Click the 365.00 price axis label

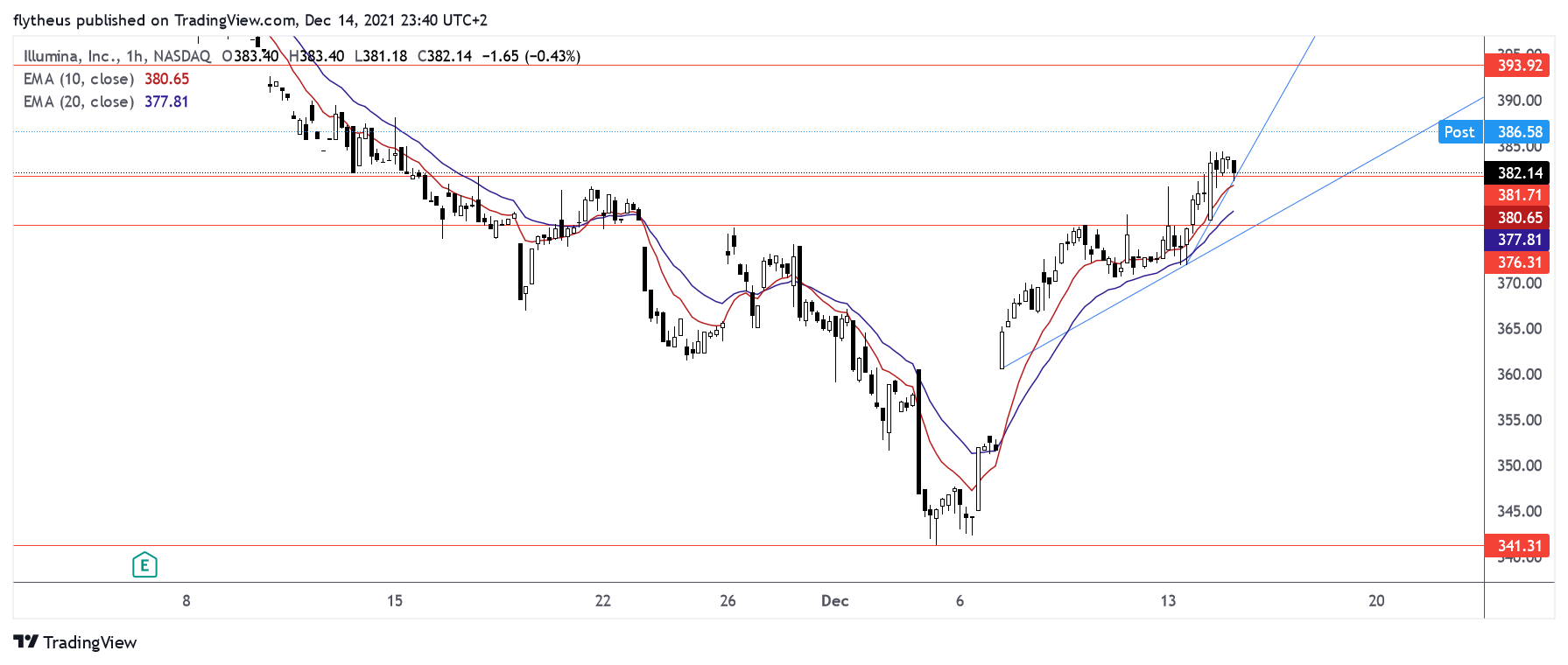(1519, 329)
